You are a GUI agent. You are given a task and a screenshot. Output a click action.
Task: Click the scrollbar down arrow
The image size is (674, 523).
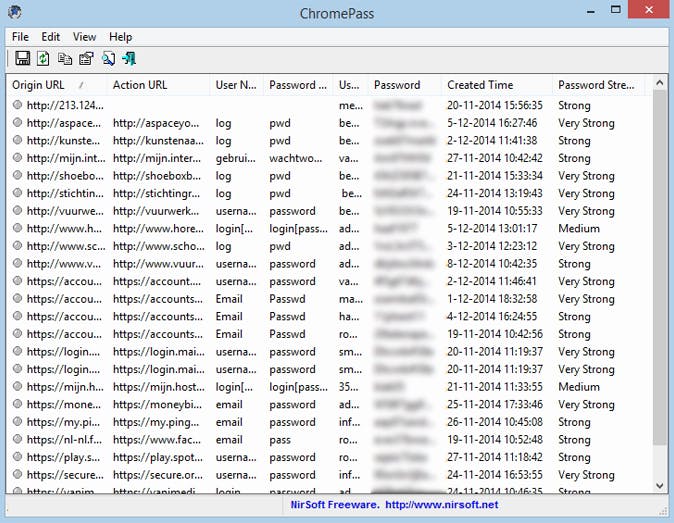coord(660,485)
